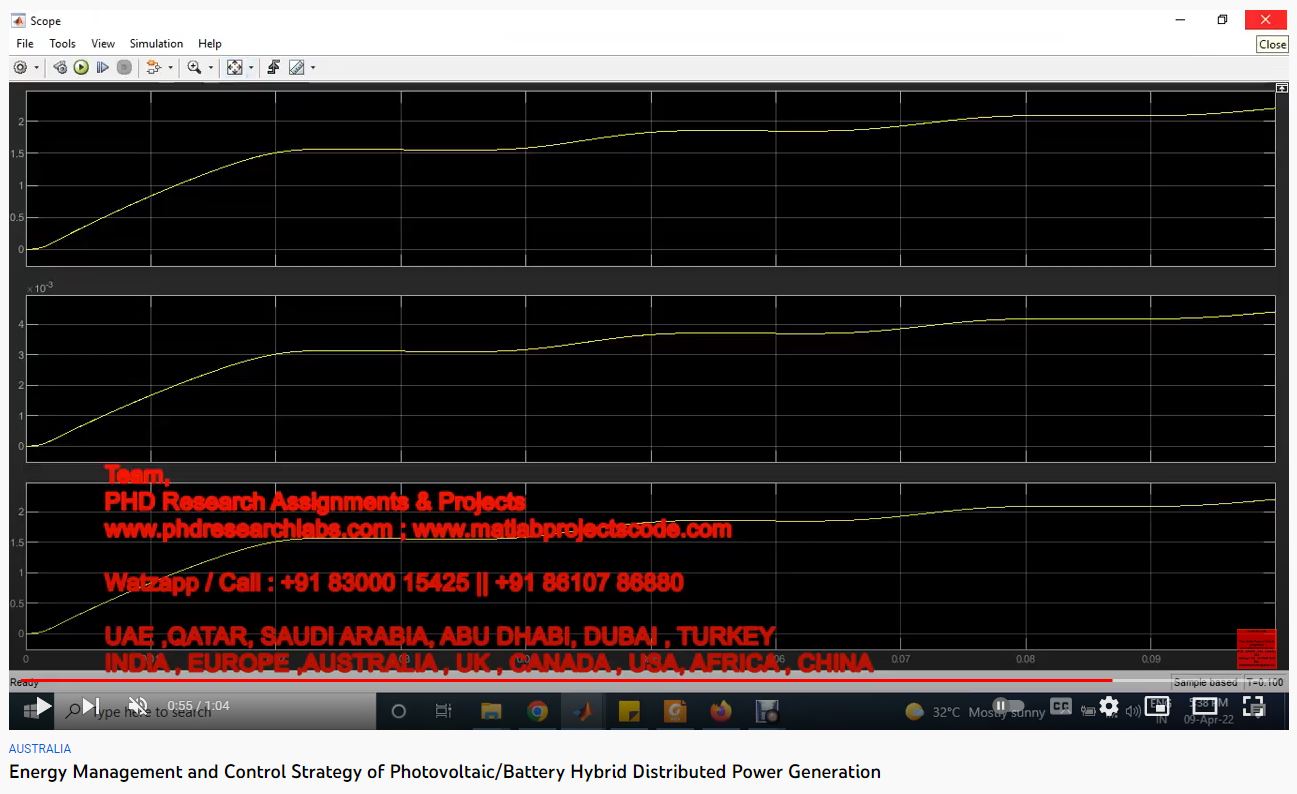
Task: Enter fullscreen on the video player
Action: [x=1253, y=706]
